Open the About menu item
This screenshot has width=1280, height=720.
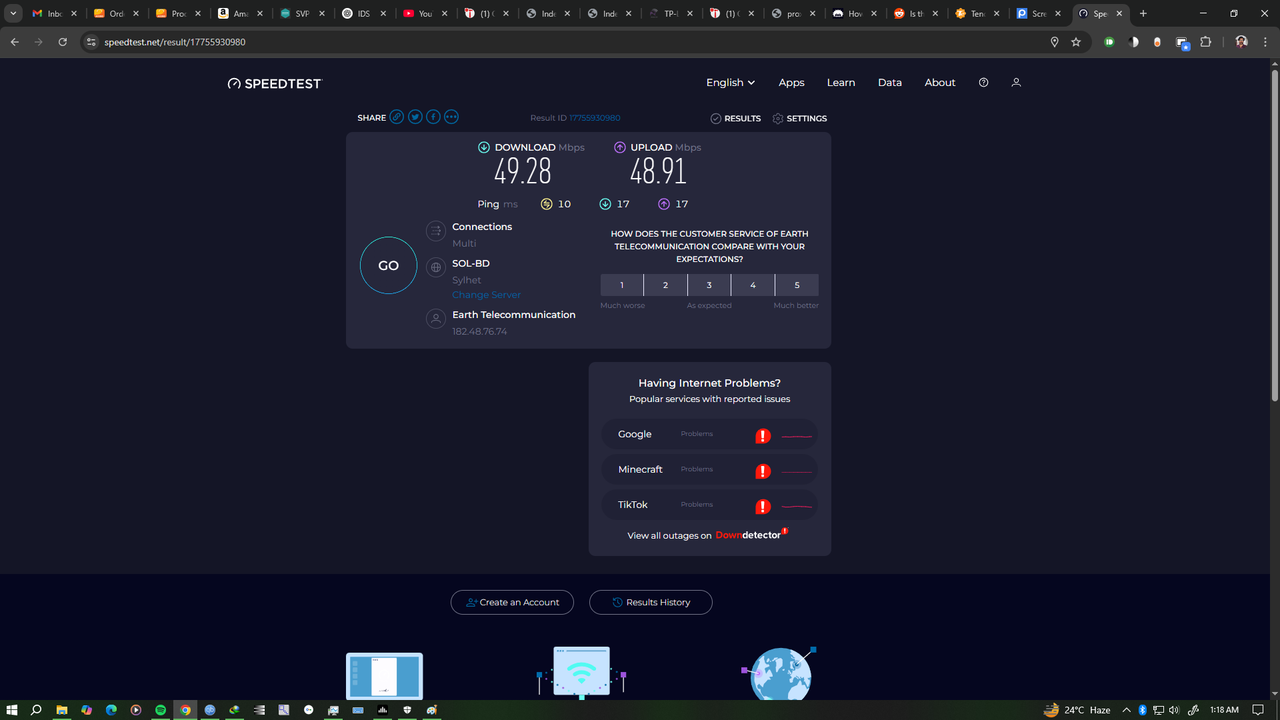(x=940, y=83)
